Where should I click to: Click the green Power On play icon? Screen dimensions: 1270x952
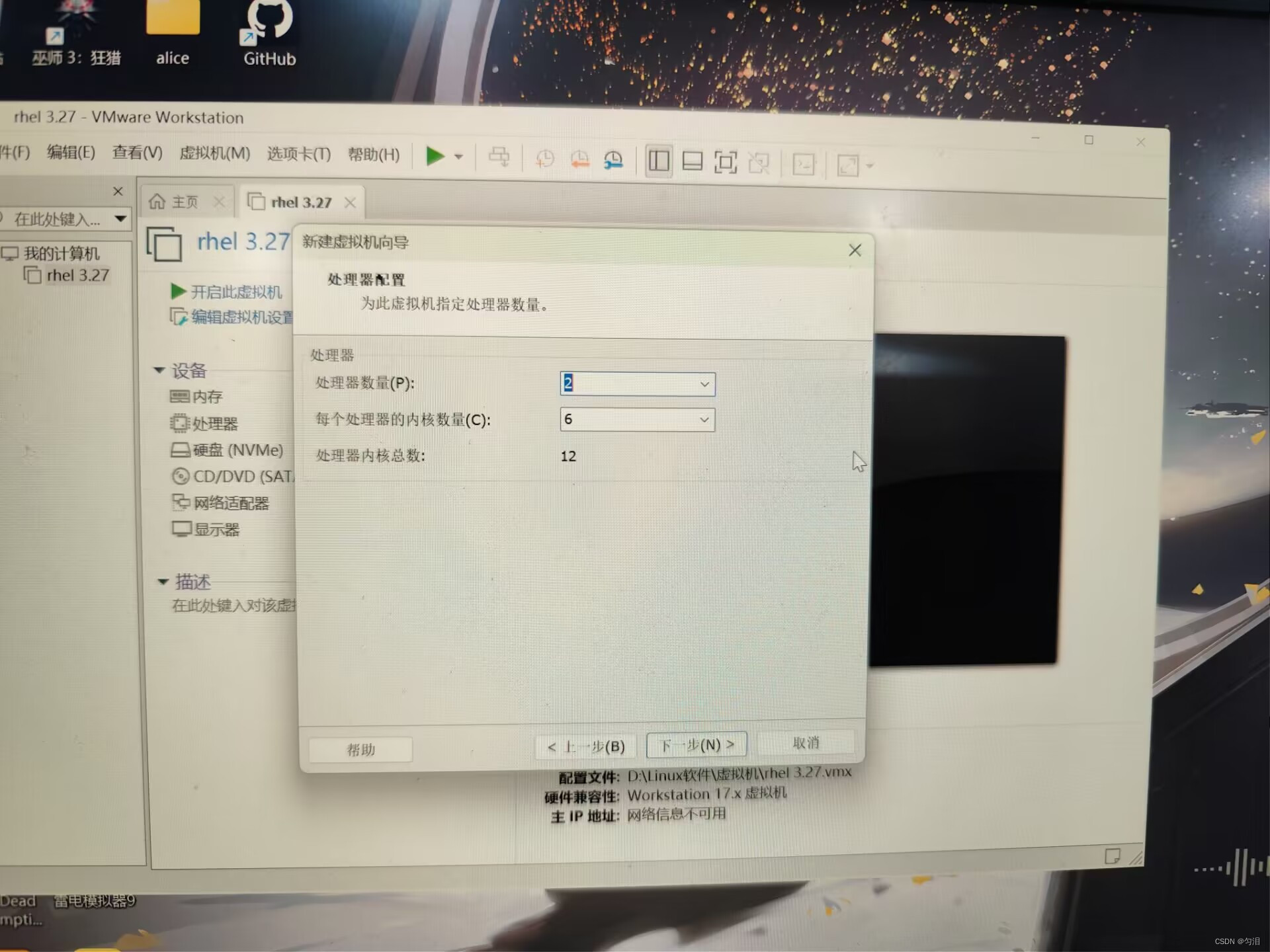(435, 157)
